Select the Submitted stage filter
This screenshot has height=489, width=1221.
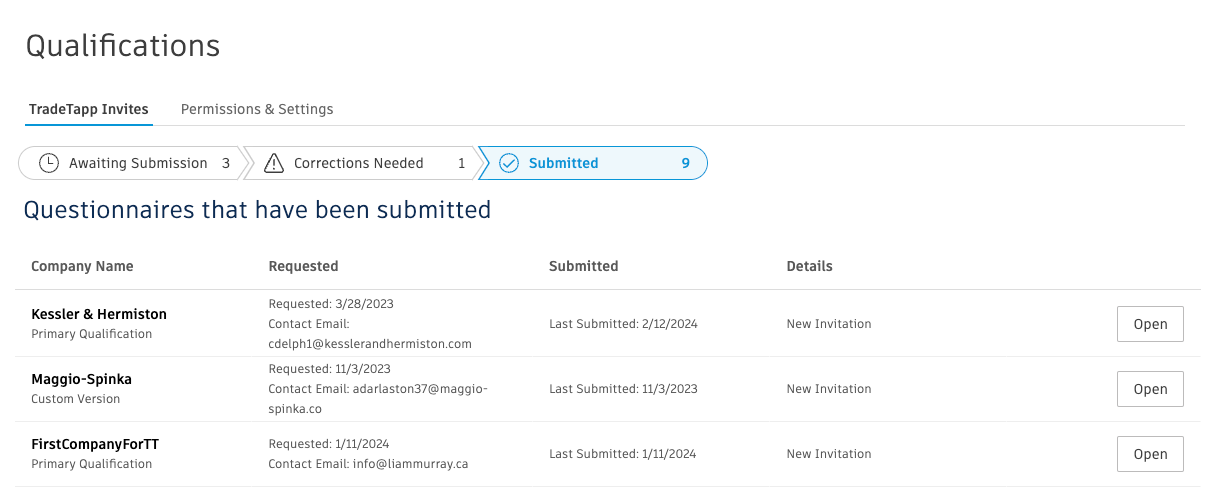click(x=593, y=163)
